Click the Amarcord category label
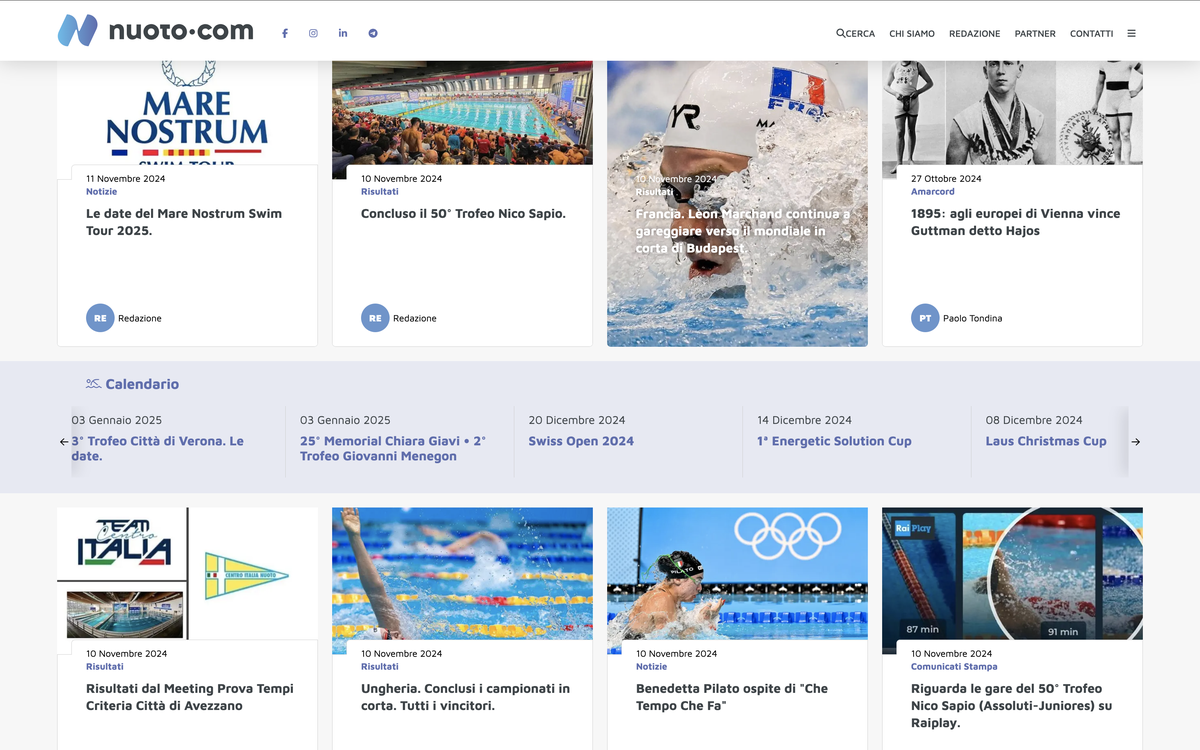Viewport: 1200px width, 750px height. [933, 192]
